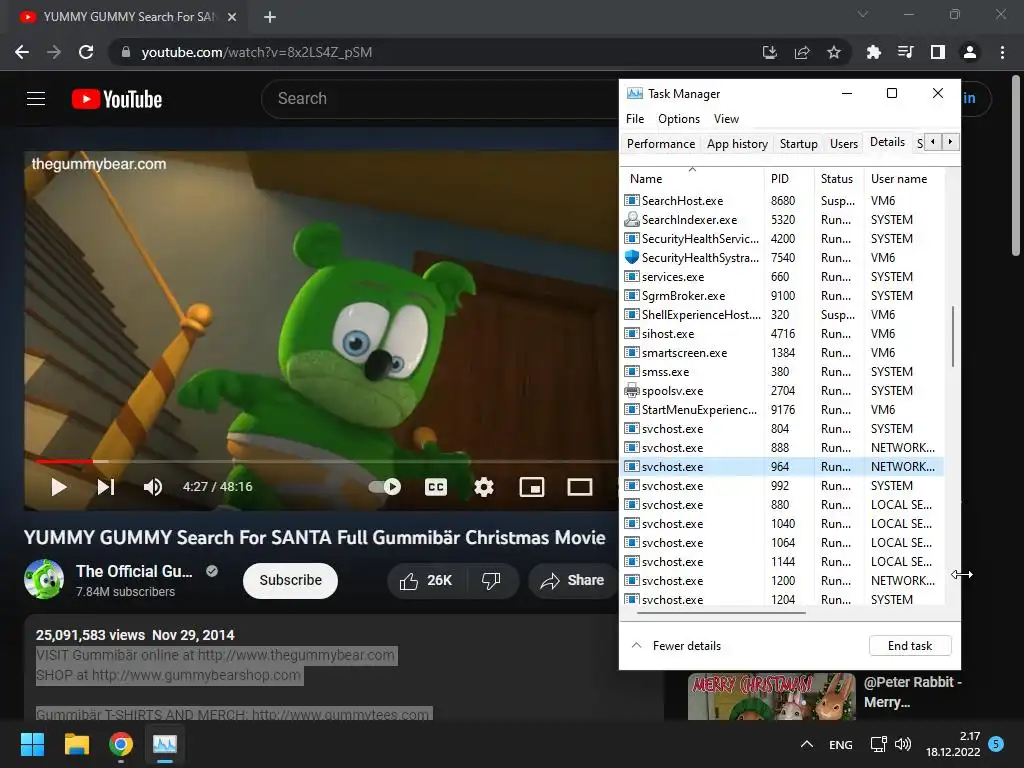Image resolution: width=1024 pixels, height=768 pixels.
Task: Switch to theater mode icon
Action: (x=579, y=487)
